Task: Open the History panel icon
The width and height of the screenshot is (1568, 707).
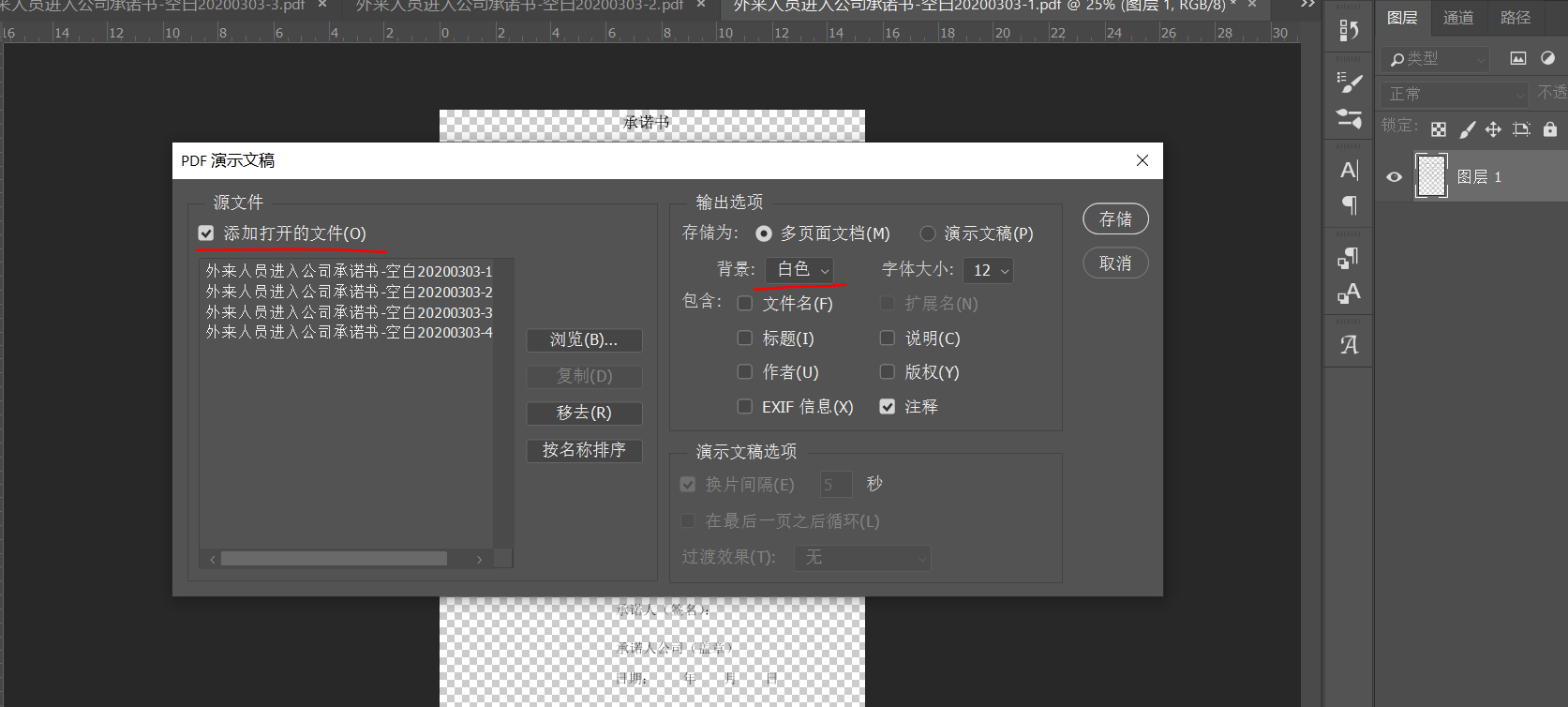Action: [1349, 31]
